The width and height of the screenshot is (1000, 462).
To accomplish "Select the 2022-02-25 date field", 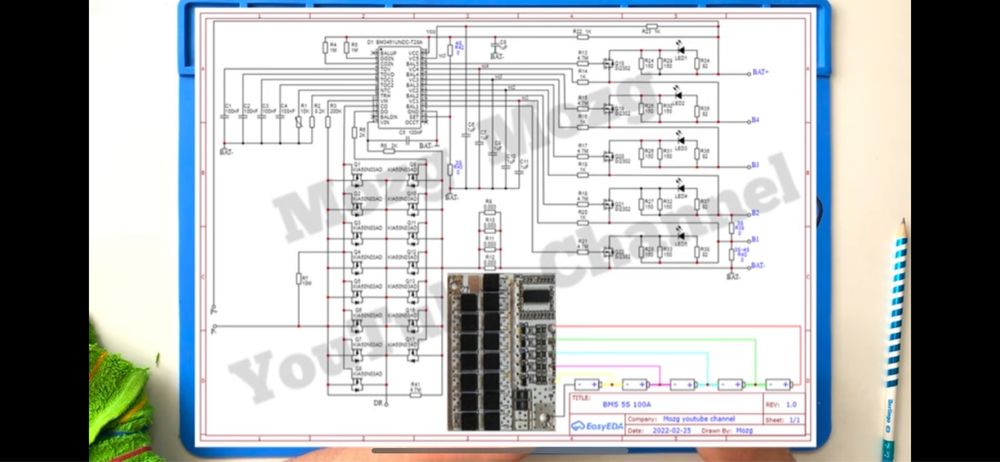I will 670,431.
